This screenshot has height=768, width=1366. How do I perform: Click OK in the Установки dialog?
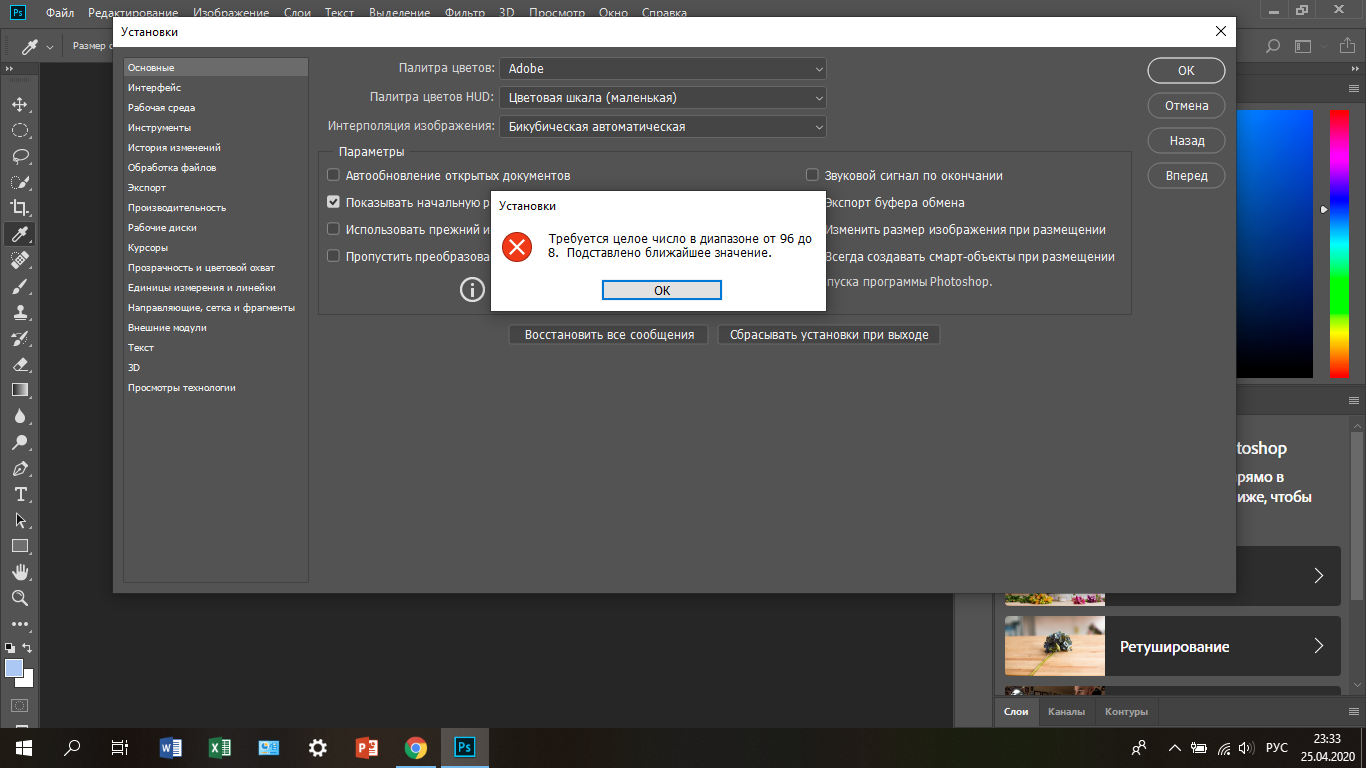point(1186,71)
